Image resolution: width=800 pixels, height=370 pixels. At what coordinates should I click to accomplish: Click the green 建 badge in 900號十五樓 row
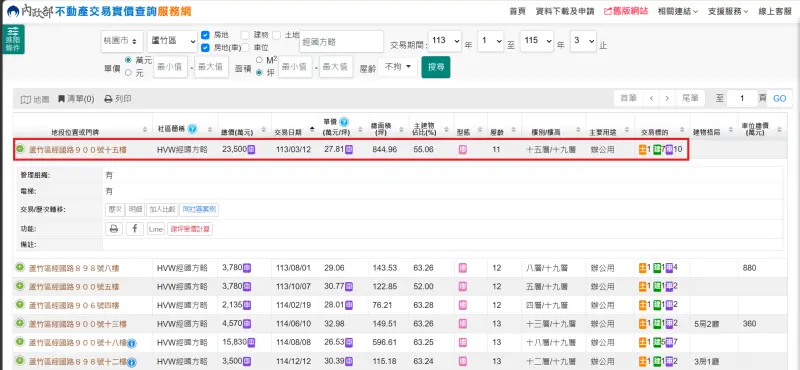657,150
